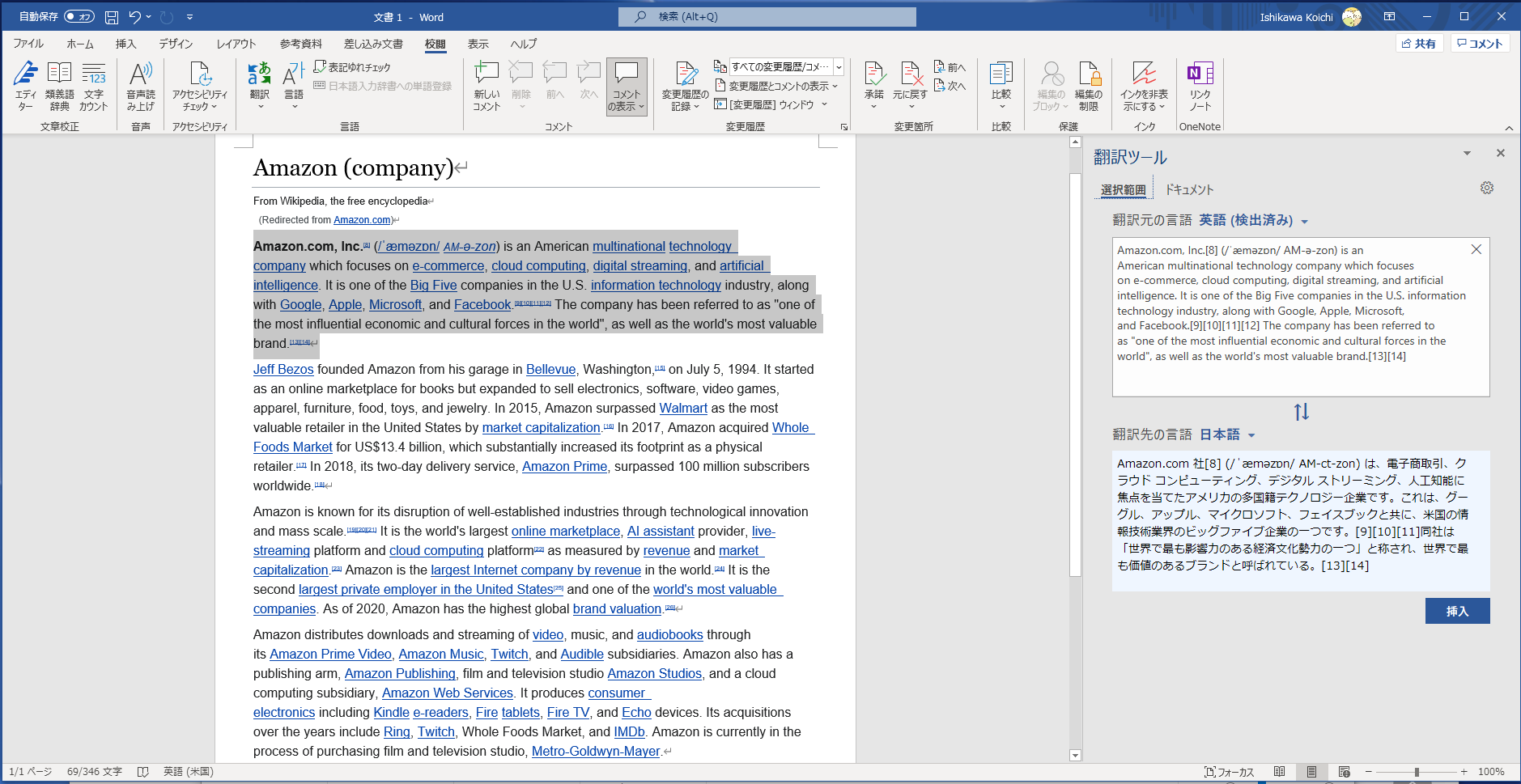Click the search box (検索)
Screen dimensions: 1521x784
tap(767, 17)
